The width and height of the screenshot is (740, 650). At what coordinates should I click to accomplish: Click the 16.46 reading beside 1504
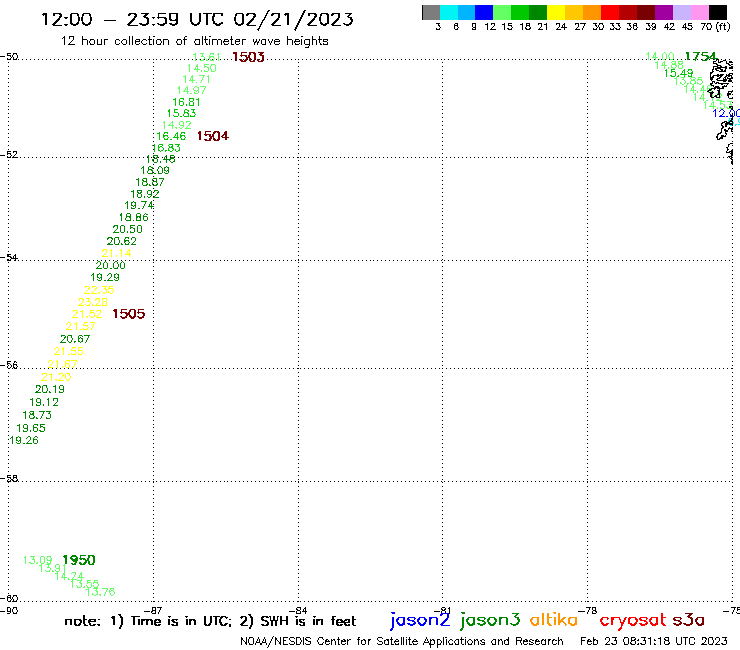(x=171, y=136)
